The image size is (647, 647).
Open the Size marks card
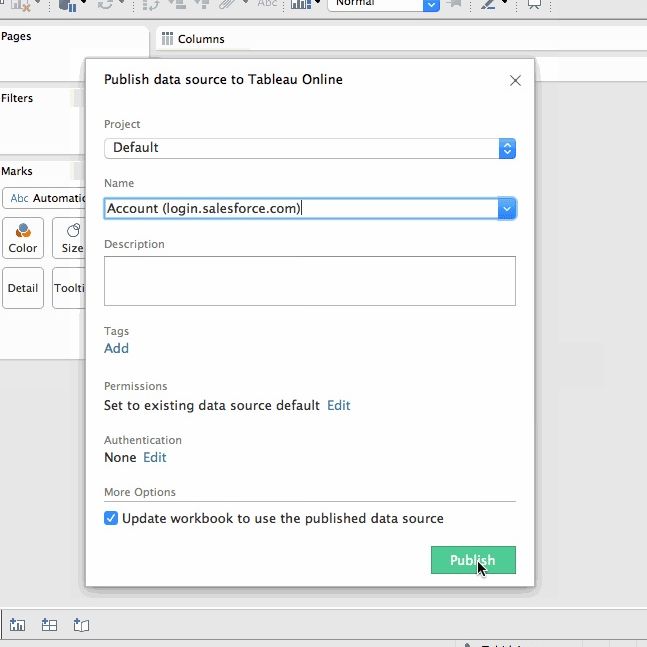point(70,238)
